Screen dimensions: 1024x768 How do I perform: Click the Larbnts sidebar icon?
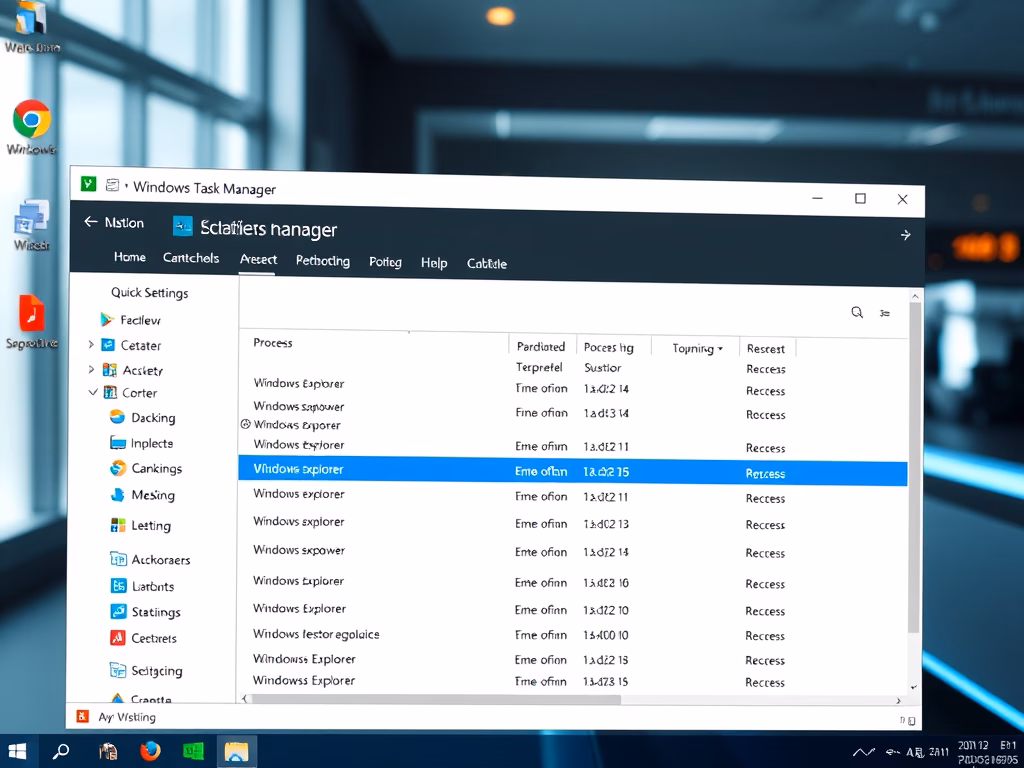(119, 586)
